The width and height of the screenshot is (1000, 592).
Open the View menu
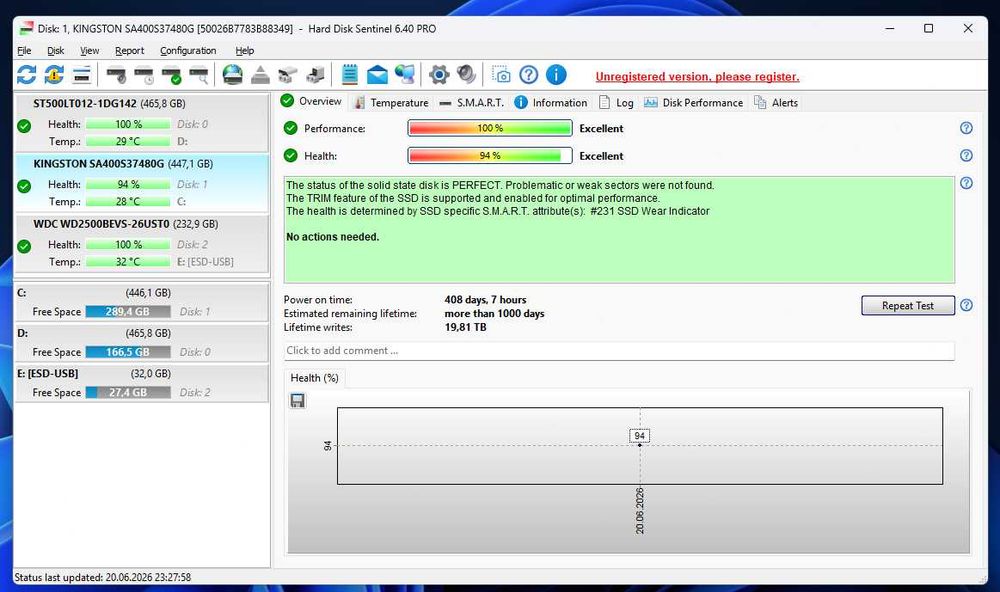[89, 50]
